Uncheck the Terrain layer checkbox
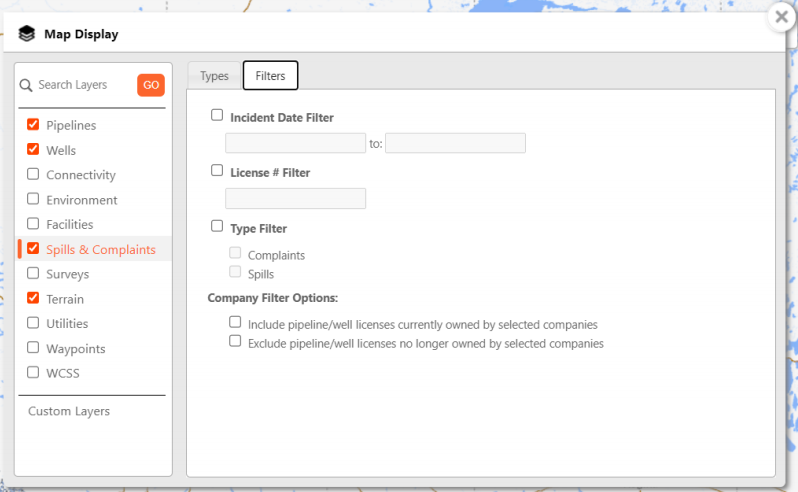This screenshot has height=492, width=798. pyautogui.click(x=33, y=298)
